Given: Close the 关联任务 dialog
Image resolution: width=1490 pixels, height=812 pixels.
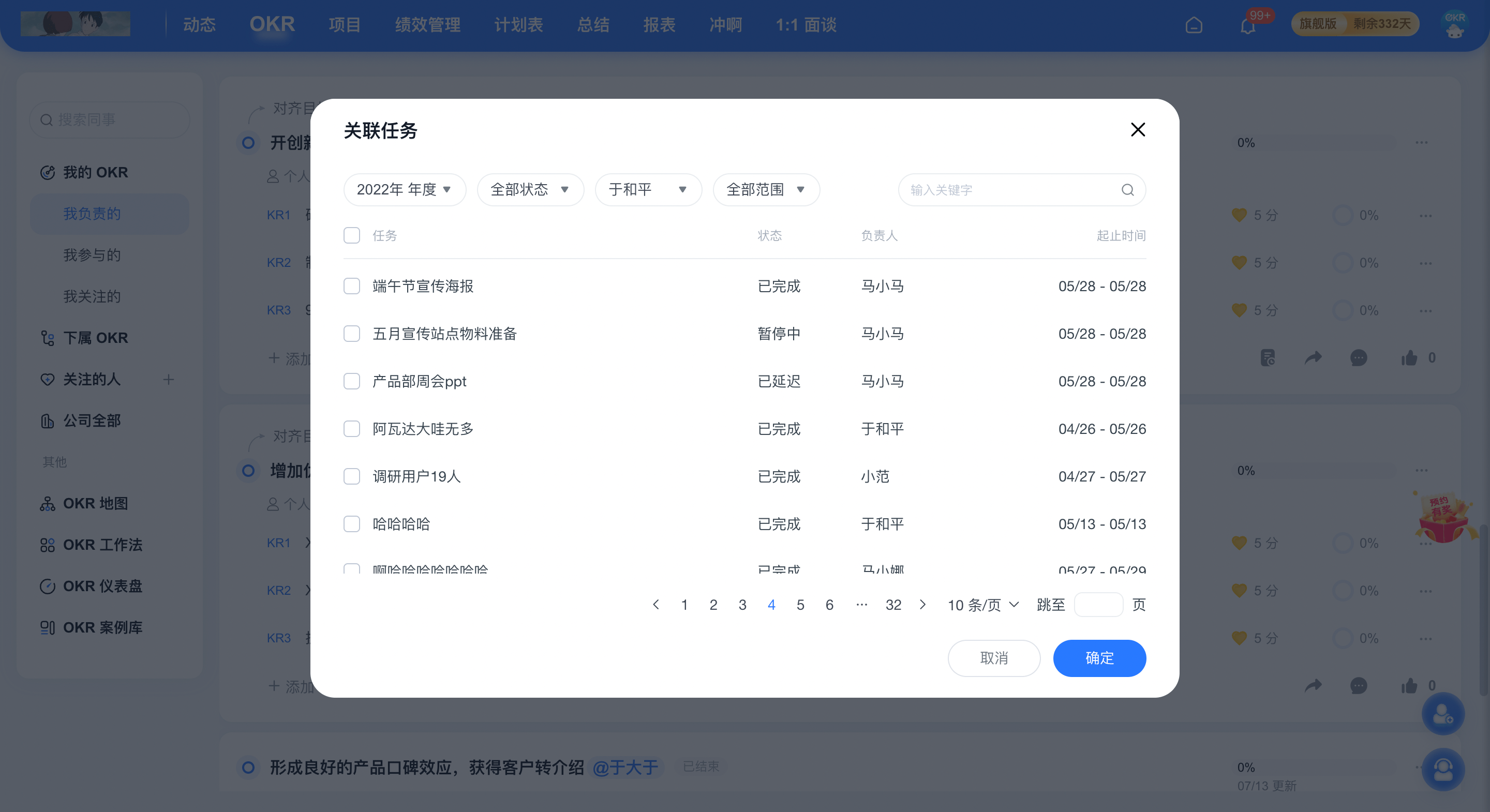Looking at the screenshot, I should tap(1137, 129).
